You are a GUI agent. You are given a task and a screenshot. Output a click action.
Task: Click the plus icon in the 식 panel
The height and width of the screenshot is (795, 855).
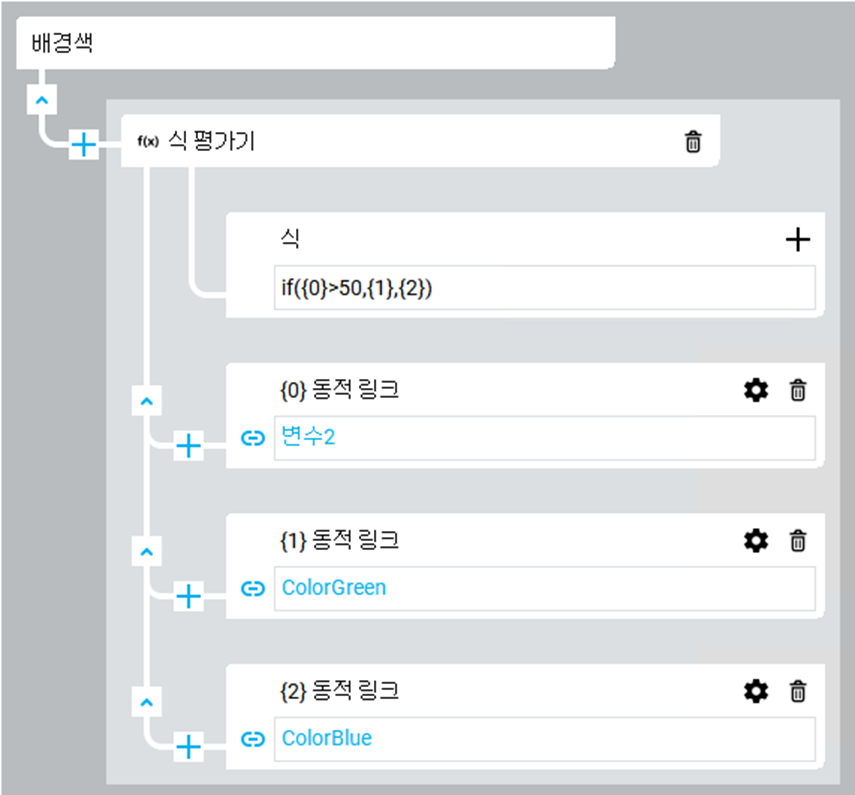click(x=797, y=239)
